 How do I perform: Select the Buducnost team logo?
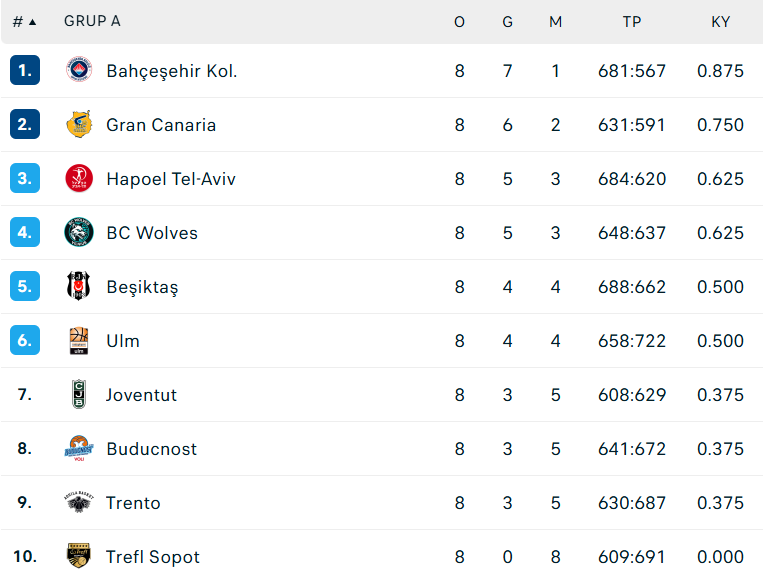coord(79,448)
